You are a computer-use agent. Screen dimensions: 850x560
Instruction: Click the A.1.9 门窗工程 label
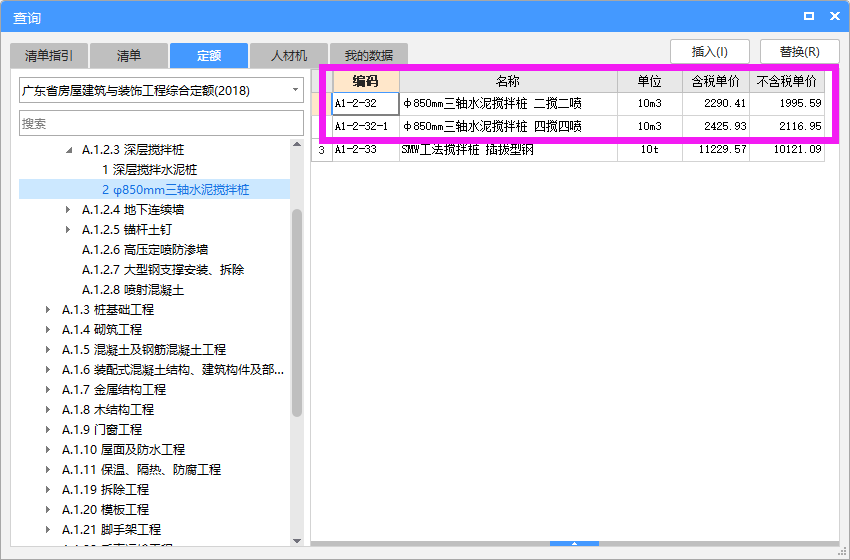[102, 430]
